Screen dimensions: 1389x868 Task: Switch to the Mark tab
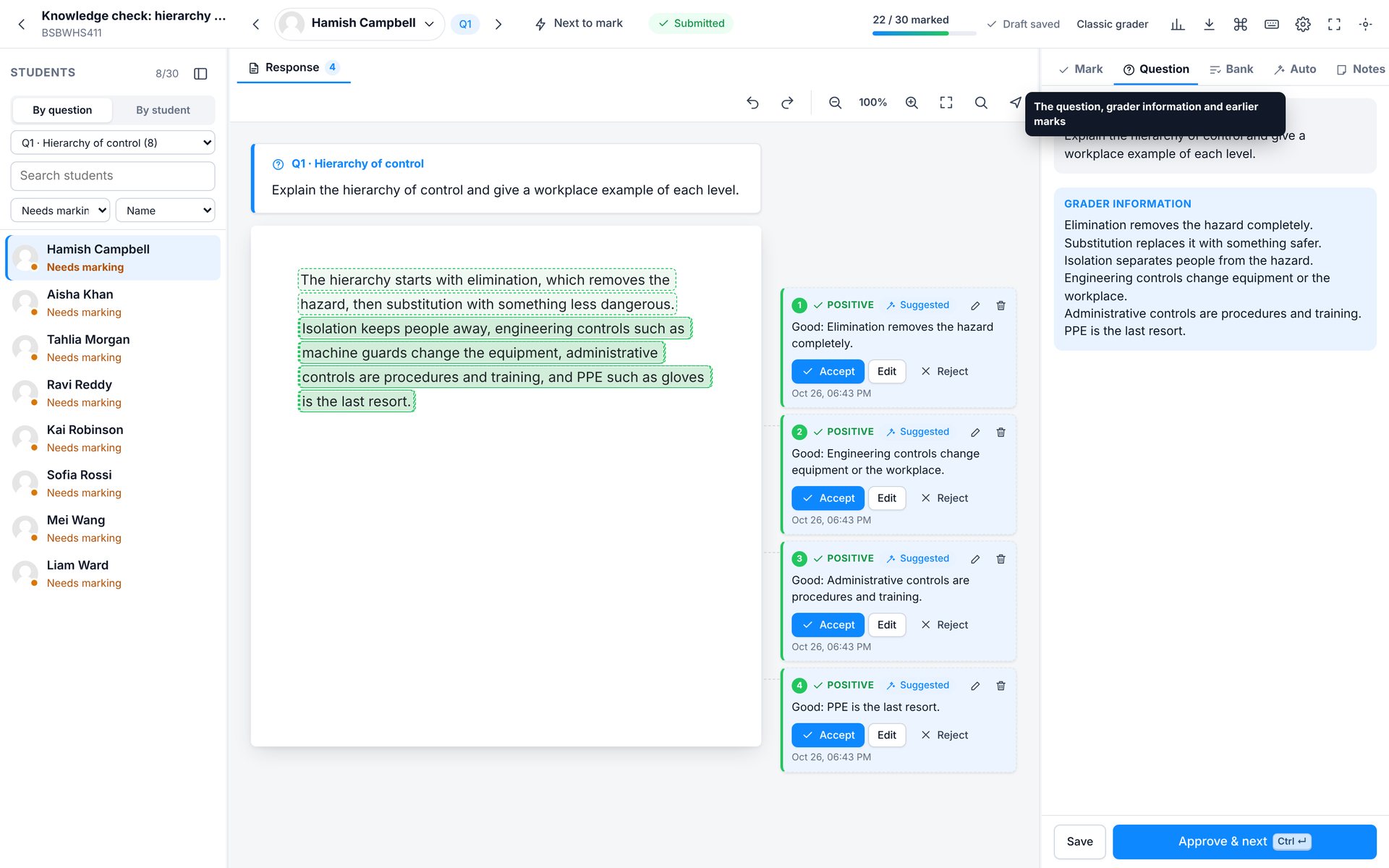[1081, 69]
